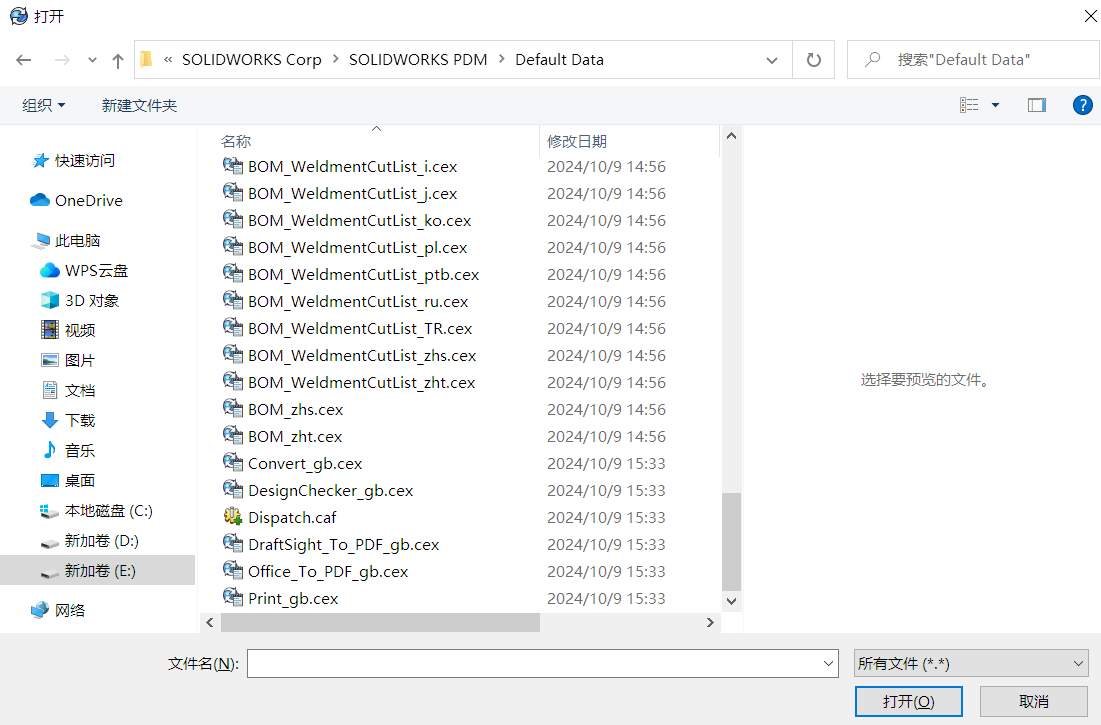Open the 所有文件 (*.*) type dropdown
This screenshot has width=1101, height=725.
(971, 663)
